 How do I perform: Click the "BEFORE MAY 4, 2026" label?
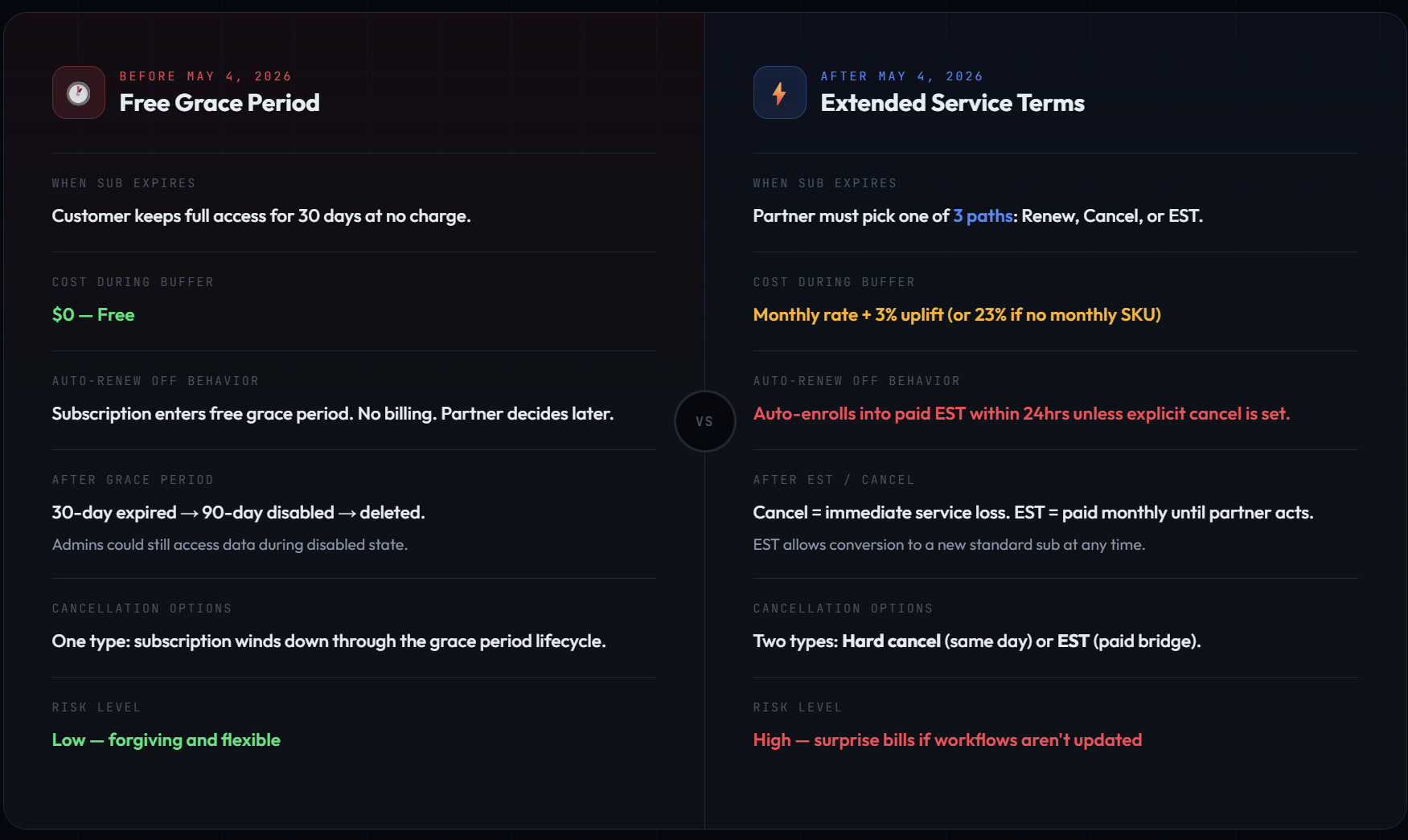[205, 76]
